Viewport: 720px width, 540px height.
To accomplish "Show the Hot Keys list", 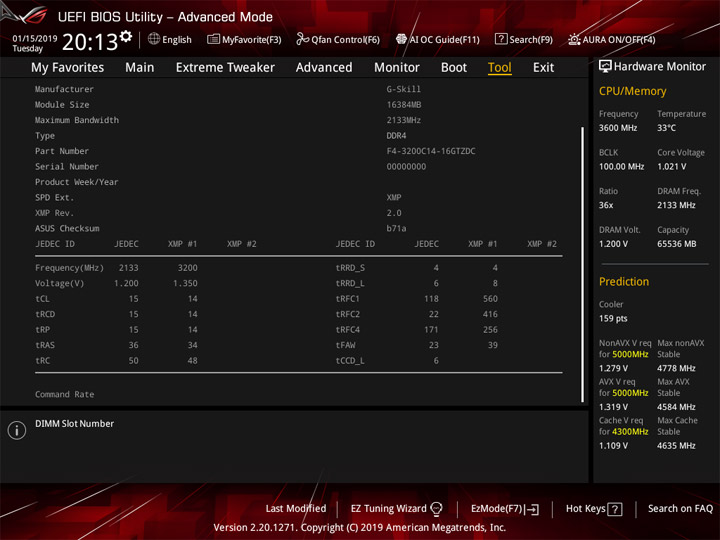I will [x=594, y=509].
